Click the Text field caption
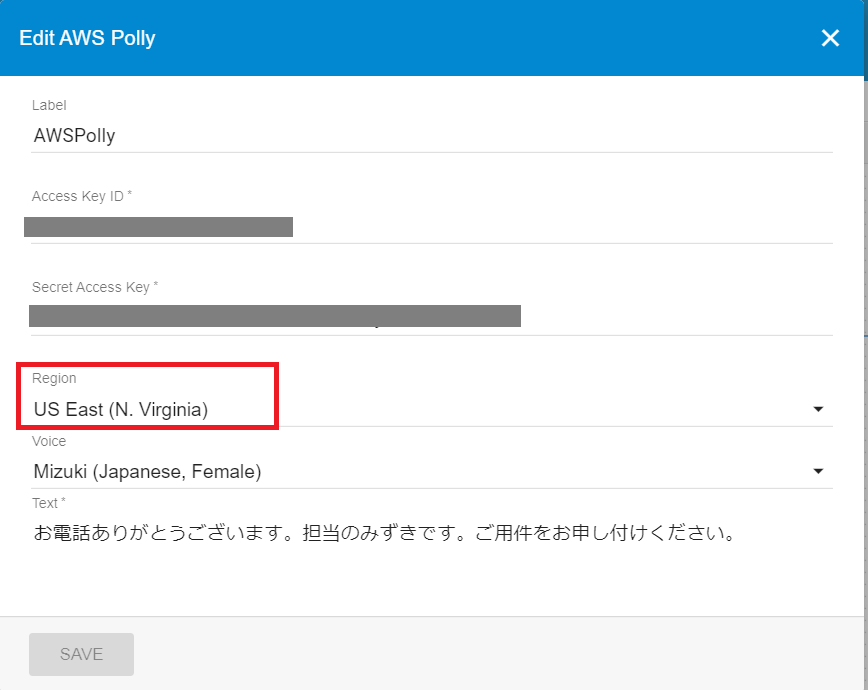868x690 pixels. tap(49, 503)
